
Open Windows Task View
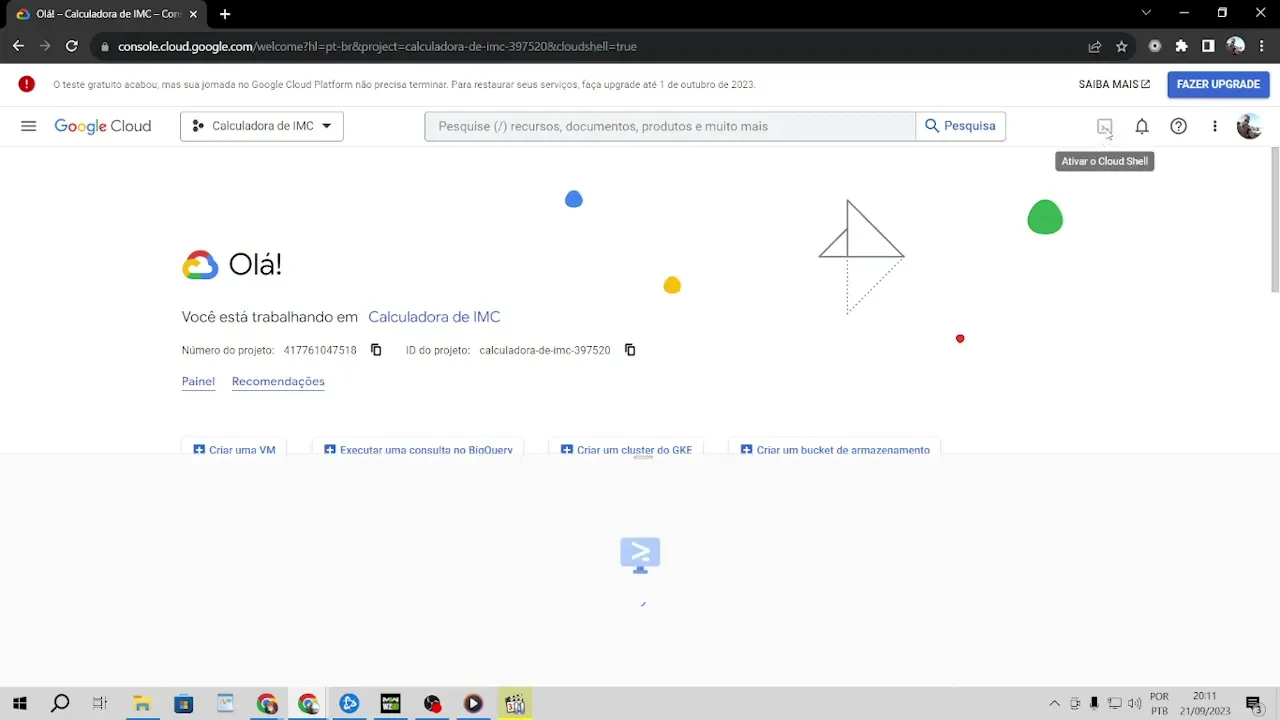click(x=100, y=704)
